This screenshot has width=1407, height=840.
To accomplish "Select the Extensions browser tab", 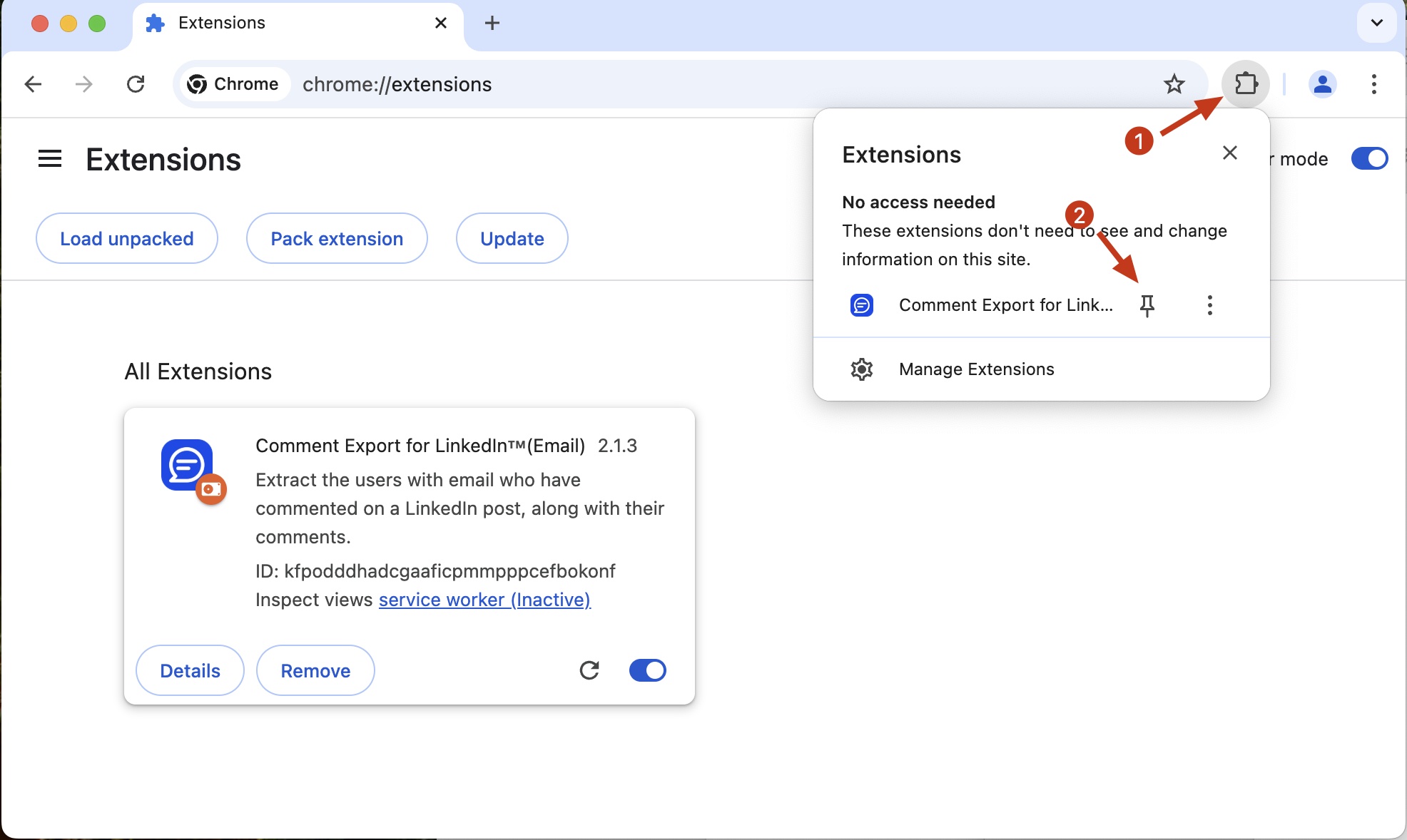I will click(298, 24).
